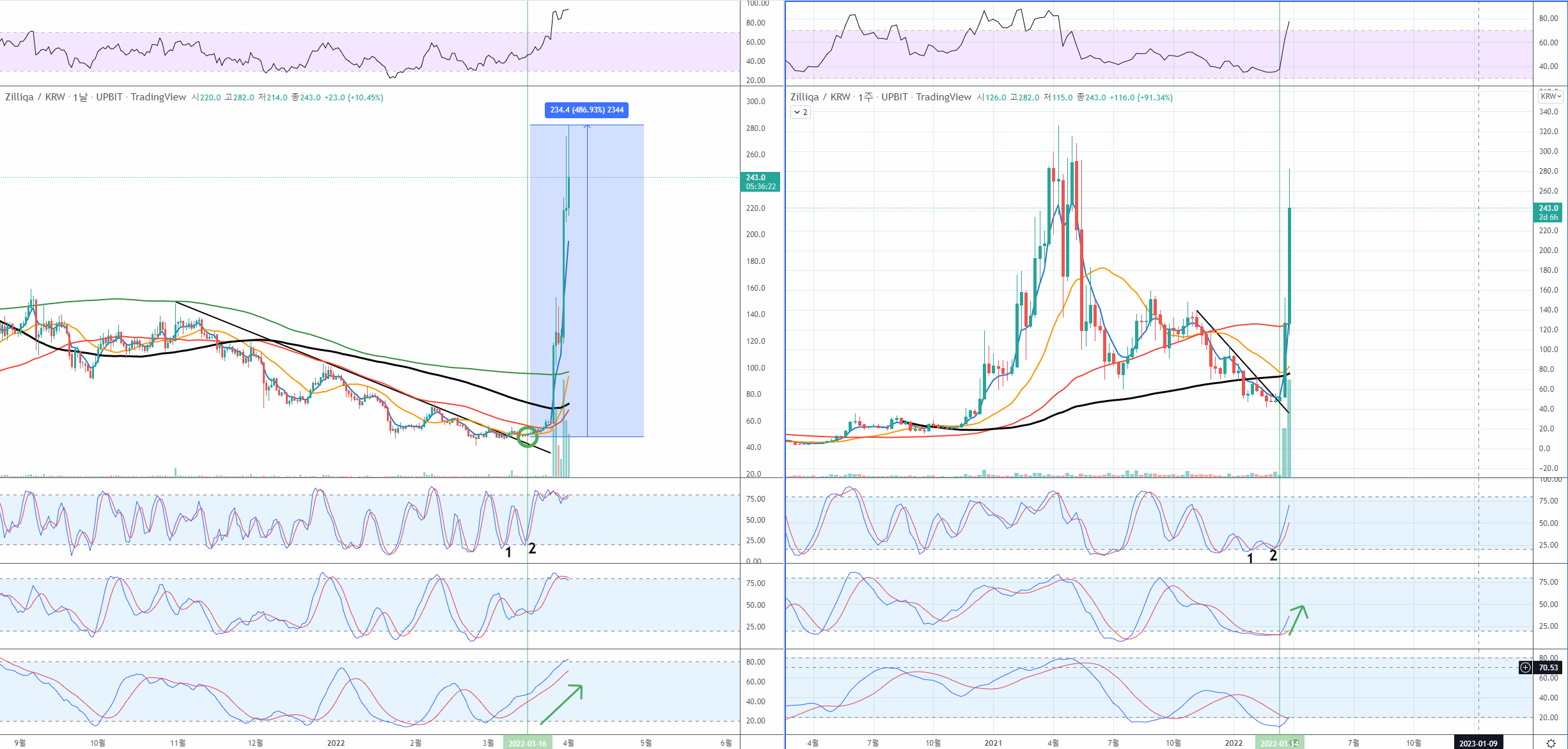Click the 2023-01-09 crosshair date label
Viewport: 1568px width, 749px height.
1478,743
